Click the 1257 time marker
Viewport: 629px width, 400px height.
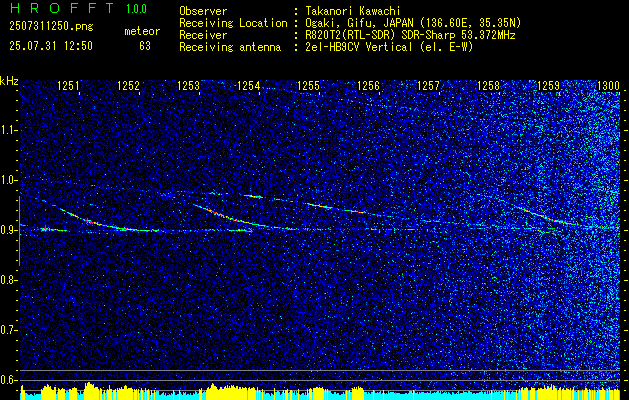[428, 85]
